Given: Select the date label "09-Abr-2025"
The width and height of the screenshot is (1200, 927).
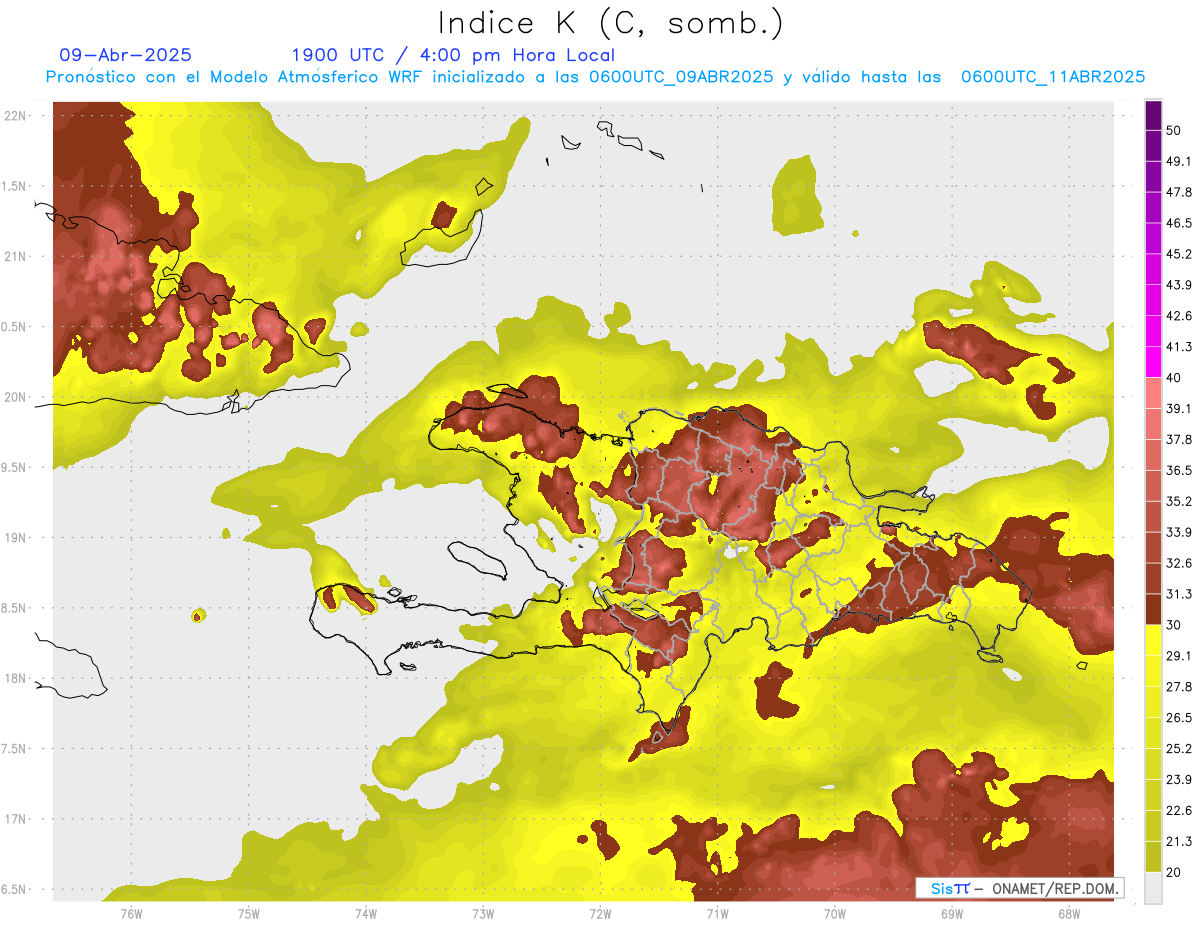Looking at the screenshot, I should [x=126, y=55].
